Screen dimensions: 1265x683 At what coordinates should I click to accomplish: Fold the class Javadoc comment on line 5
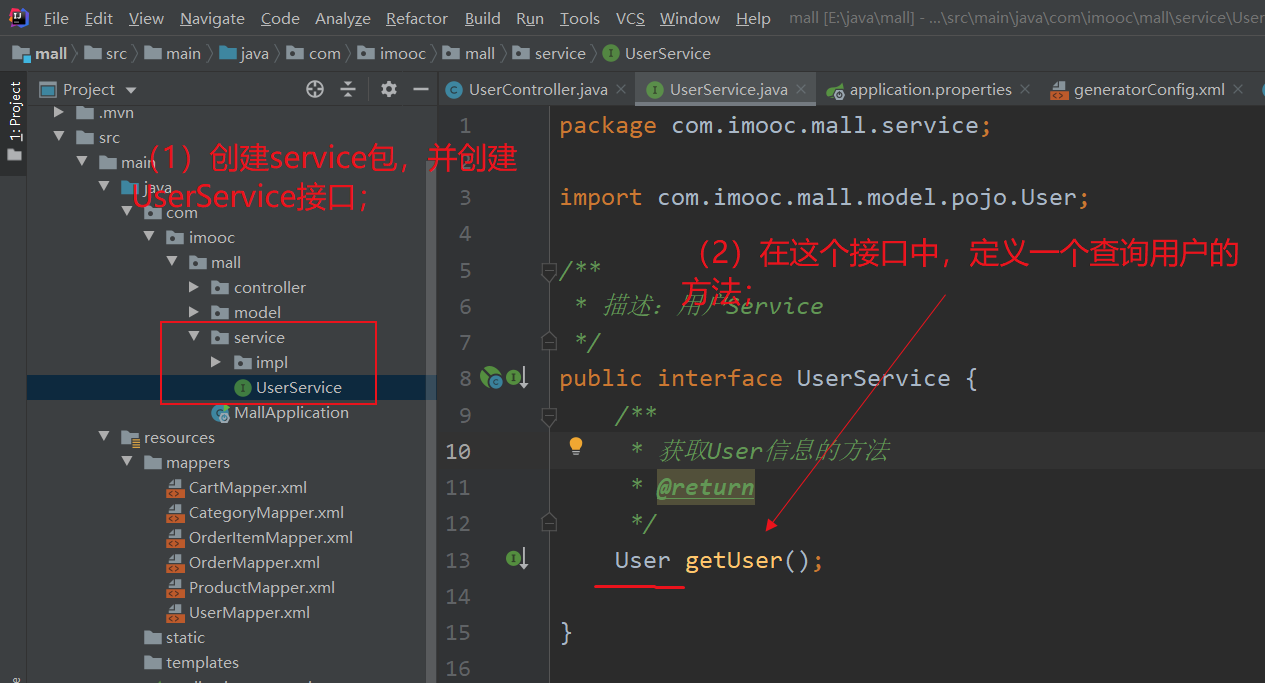(x=548, y=270)
